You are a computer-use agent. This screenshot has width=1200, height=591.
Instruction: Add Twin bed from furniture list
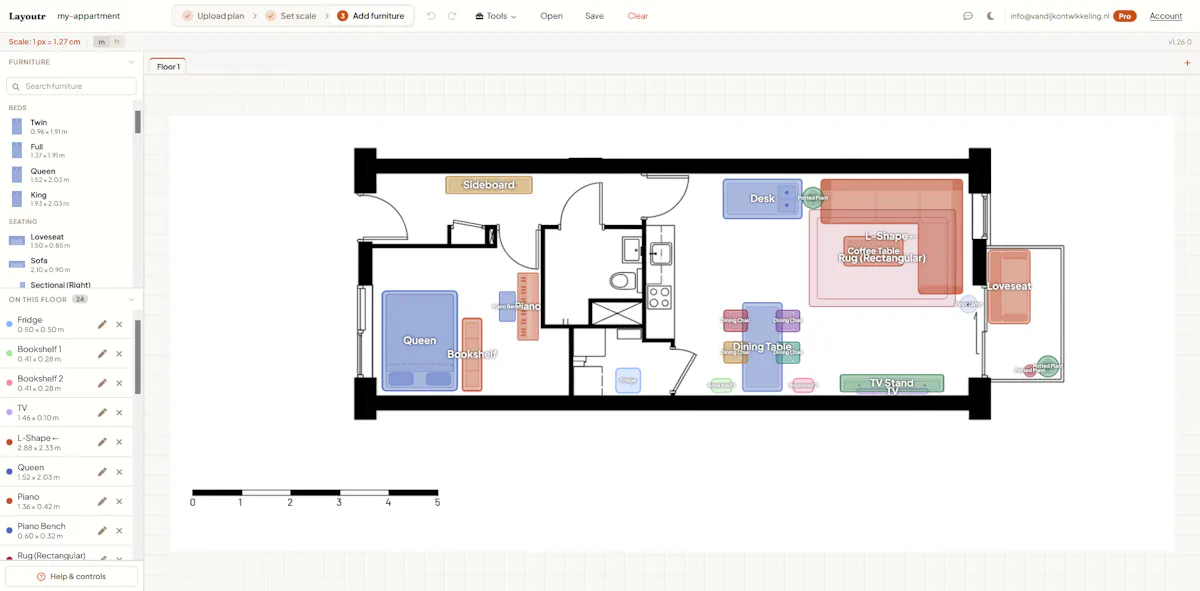[66, 127]
